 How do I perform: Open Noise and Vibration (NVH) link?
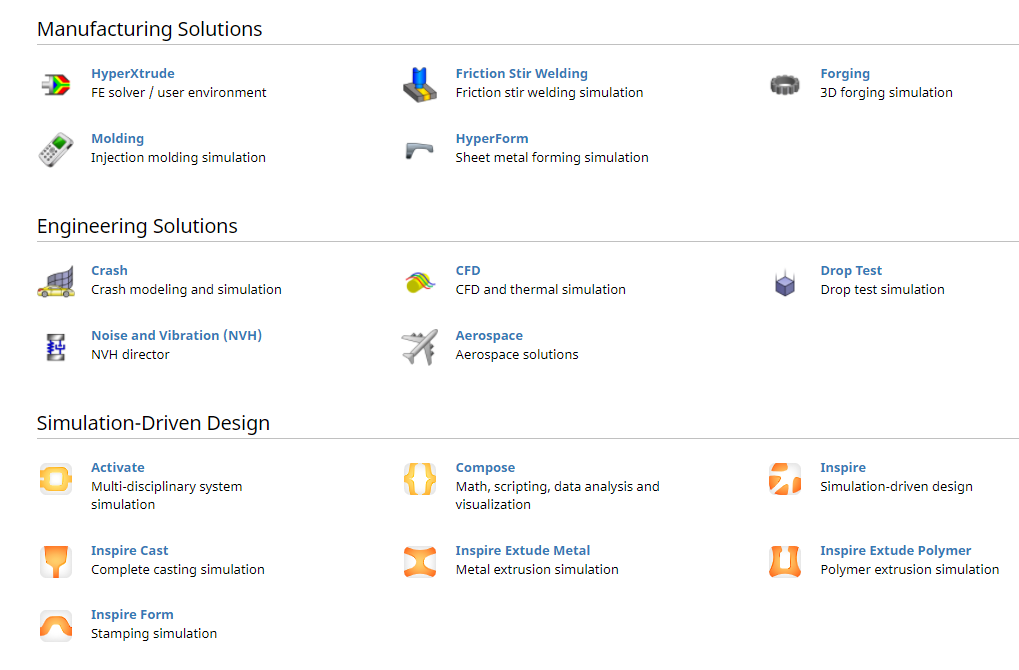(x=176, y=335)
